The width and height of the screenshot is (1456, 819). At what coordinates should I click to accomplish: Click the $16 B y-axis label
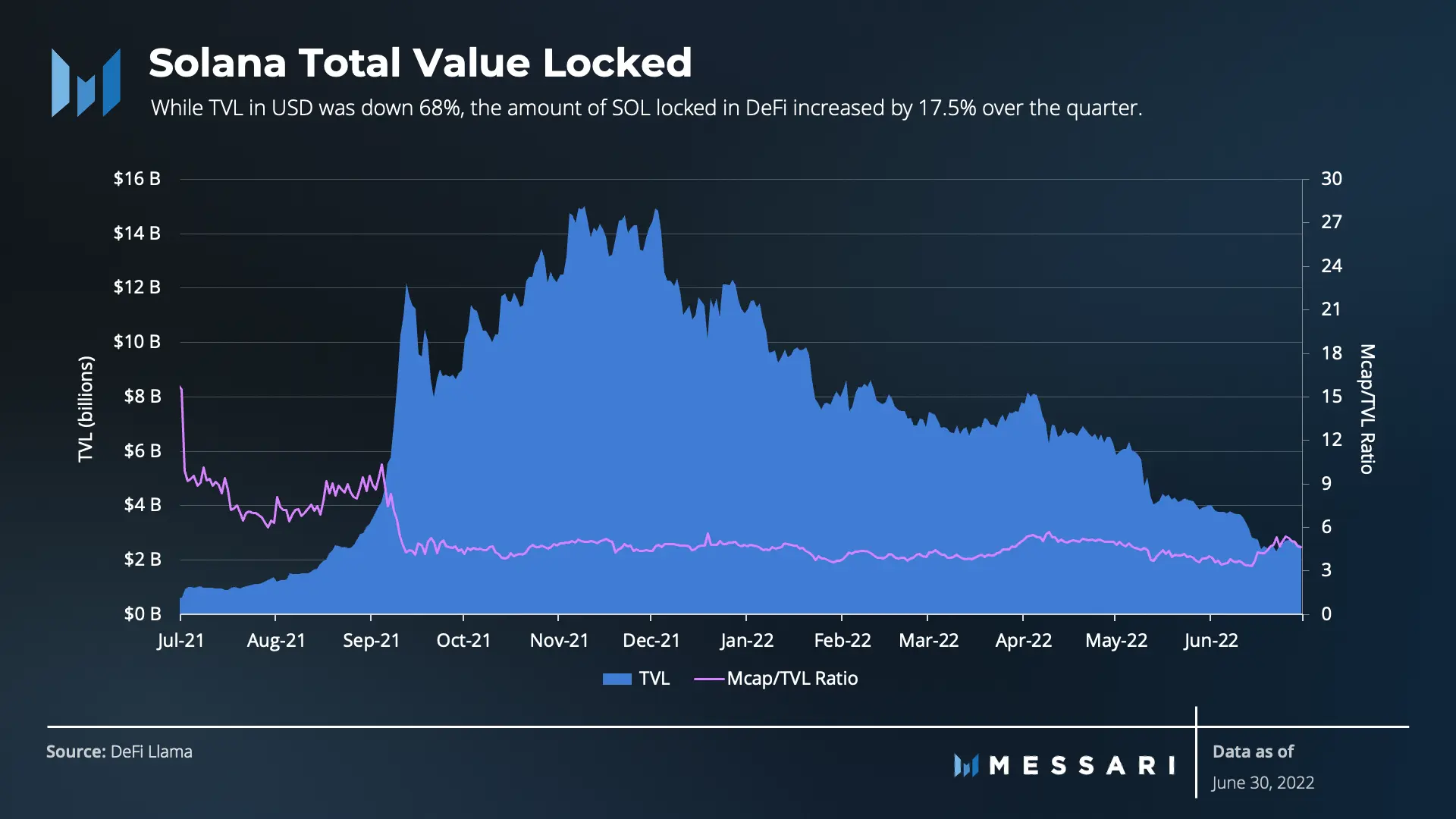click(137, 179)
